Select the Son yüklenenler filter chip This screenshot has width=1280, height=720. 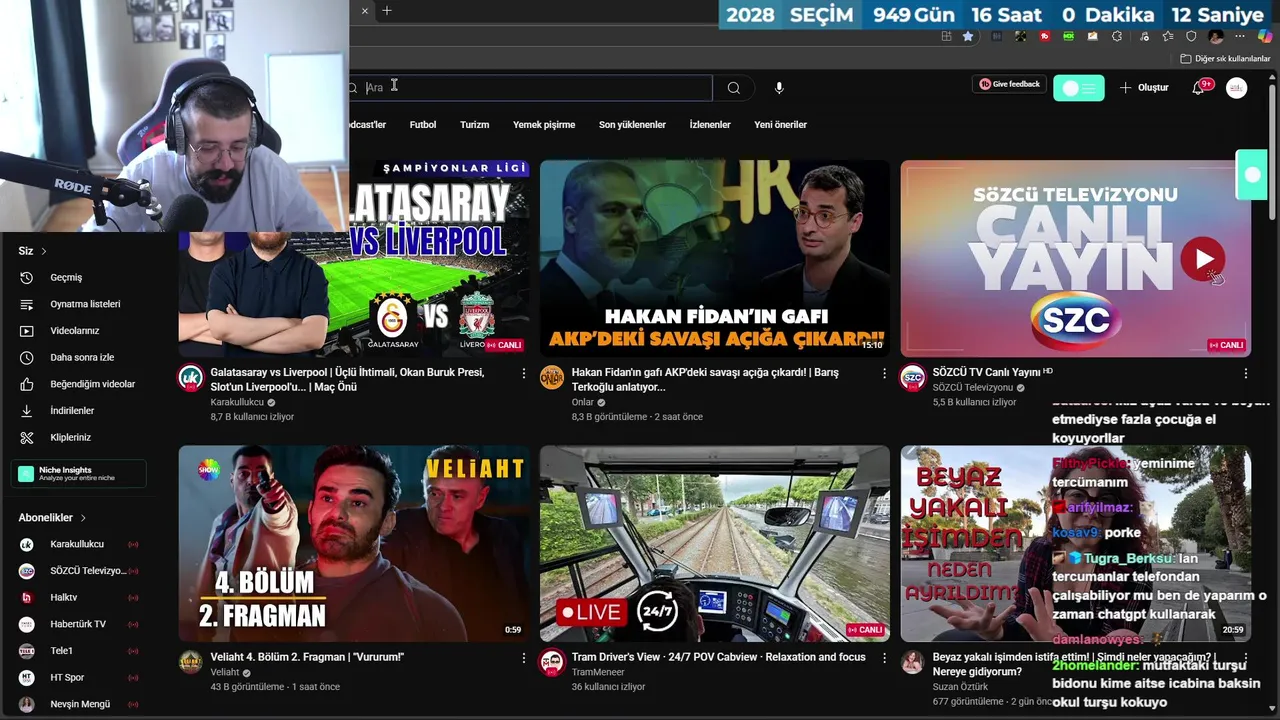tap(632, 125)
